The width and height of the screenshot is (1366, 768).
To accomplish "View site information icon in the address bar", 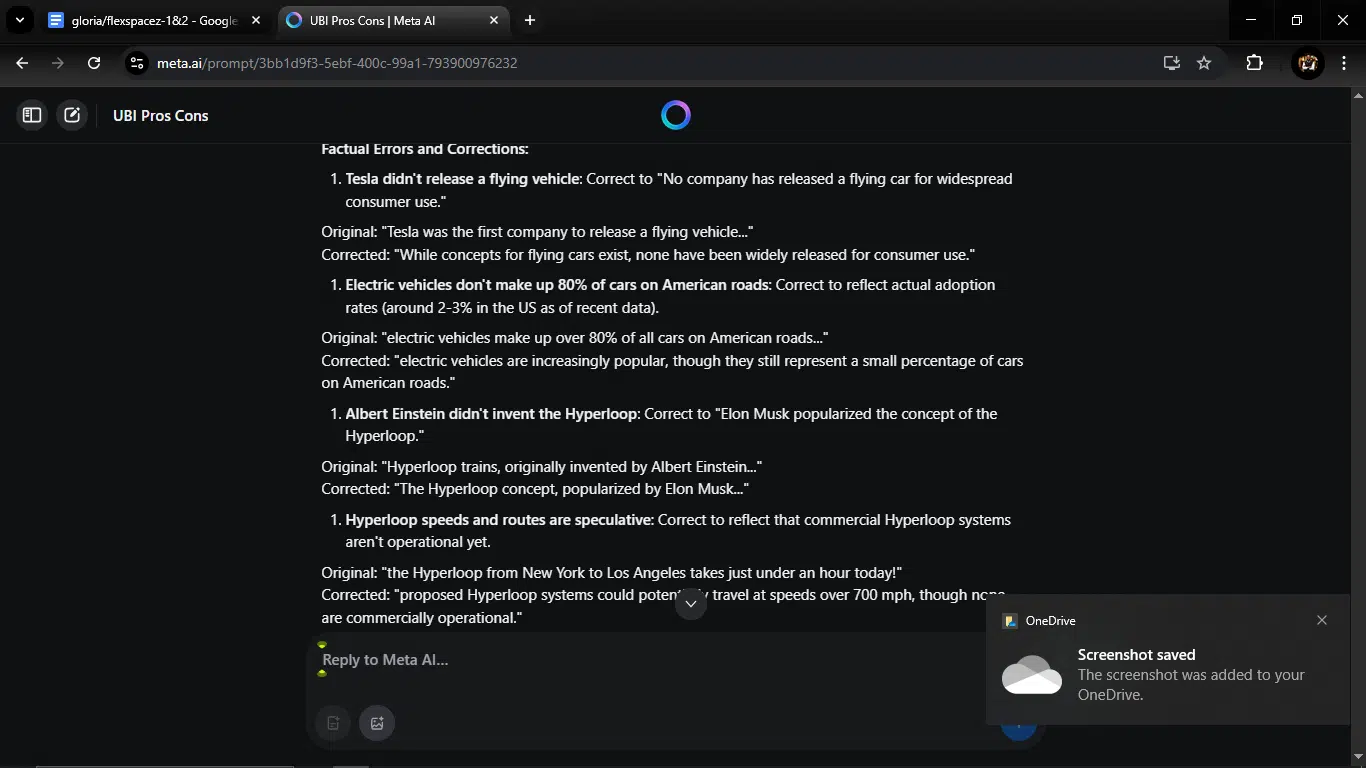I will (x=138, y=63).
